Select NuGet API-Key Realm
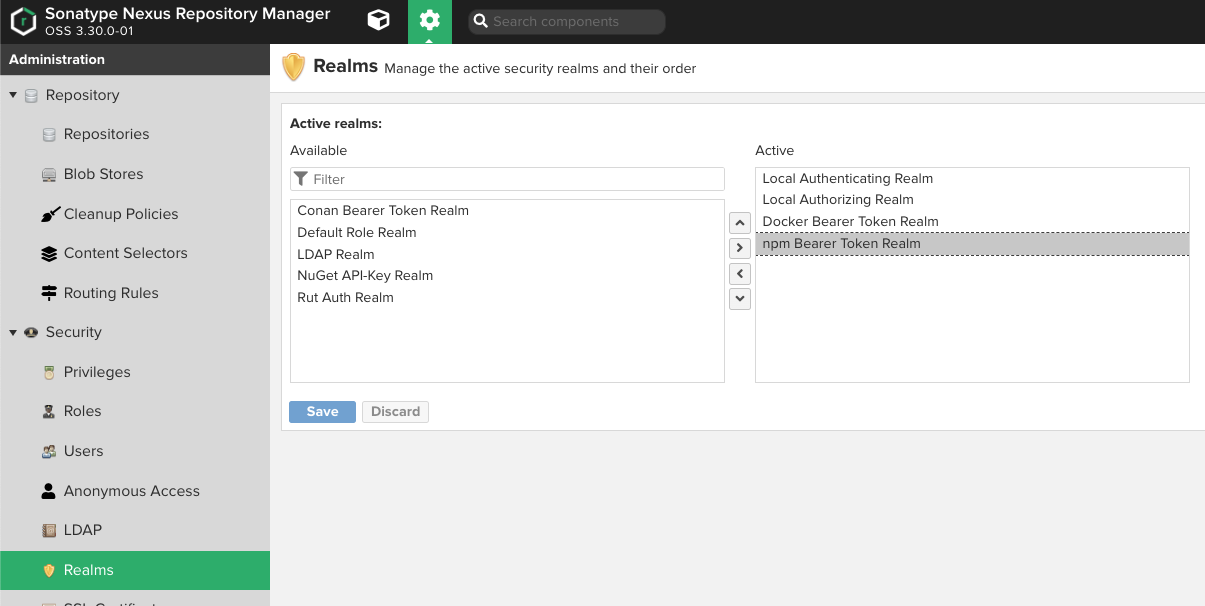 [x=507, y=276]
